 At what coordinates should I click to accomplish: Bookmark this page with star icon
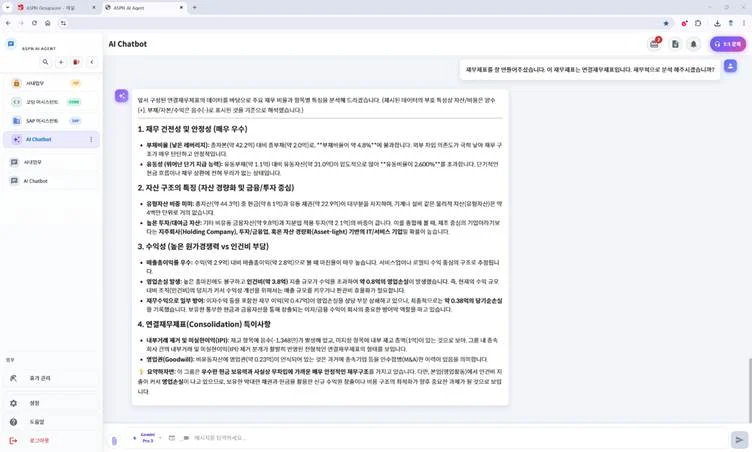pos(666,23)
